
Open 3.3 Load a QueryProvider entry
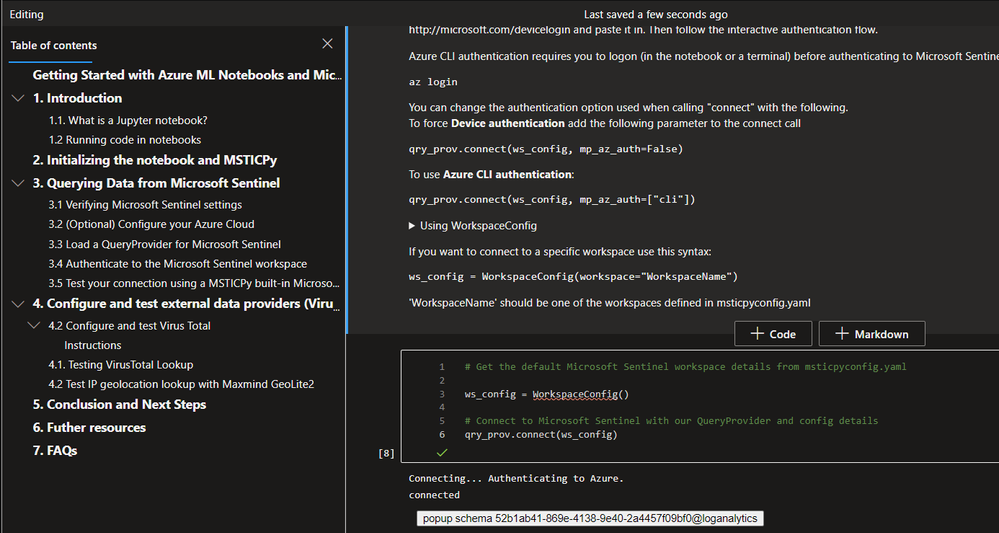click(x=165, y=244)
